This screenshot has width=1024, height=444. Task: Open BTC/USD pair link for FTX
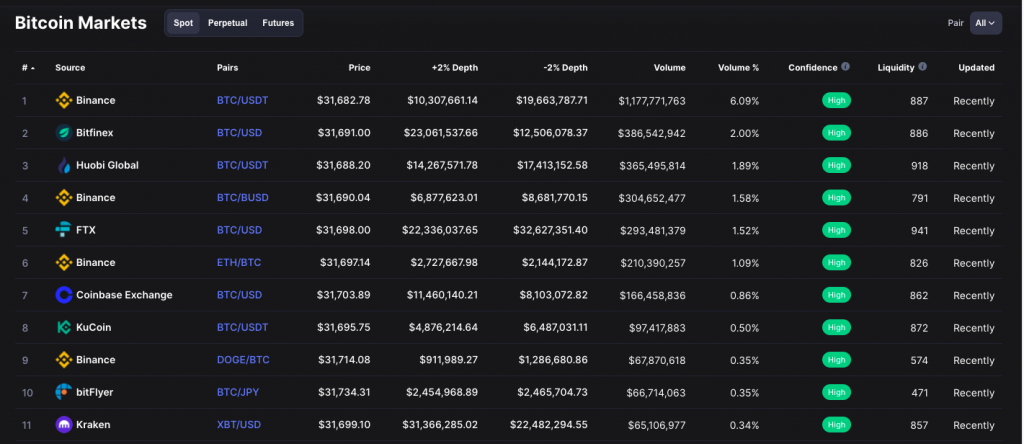pos(240,230)
